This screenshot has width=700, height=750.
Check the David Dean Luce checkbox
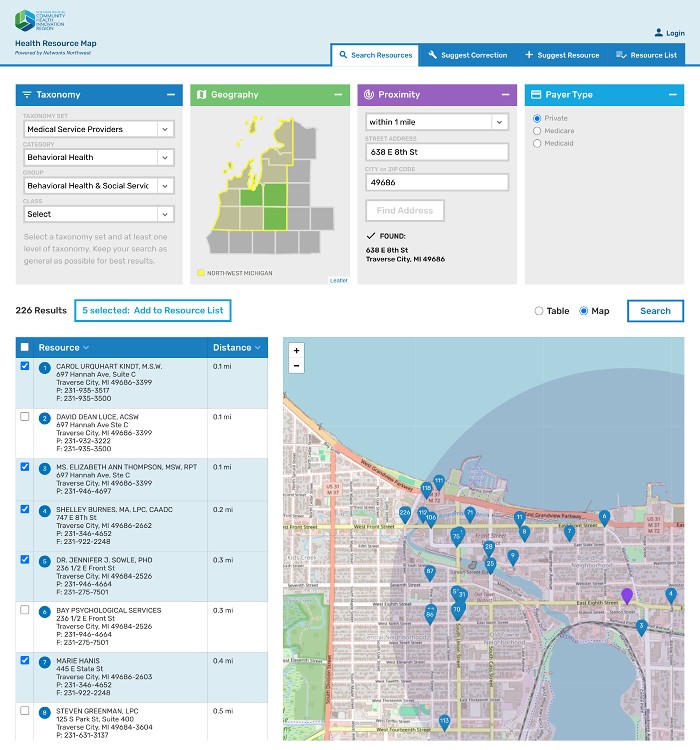[25, 417]
